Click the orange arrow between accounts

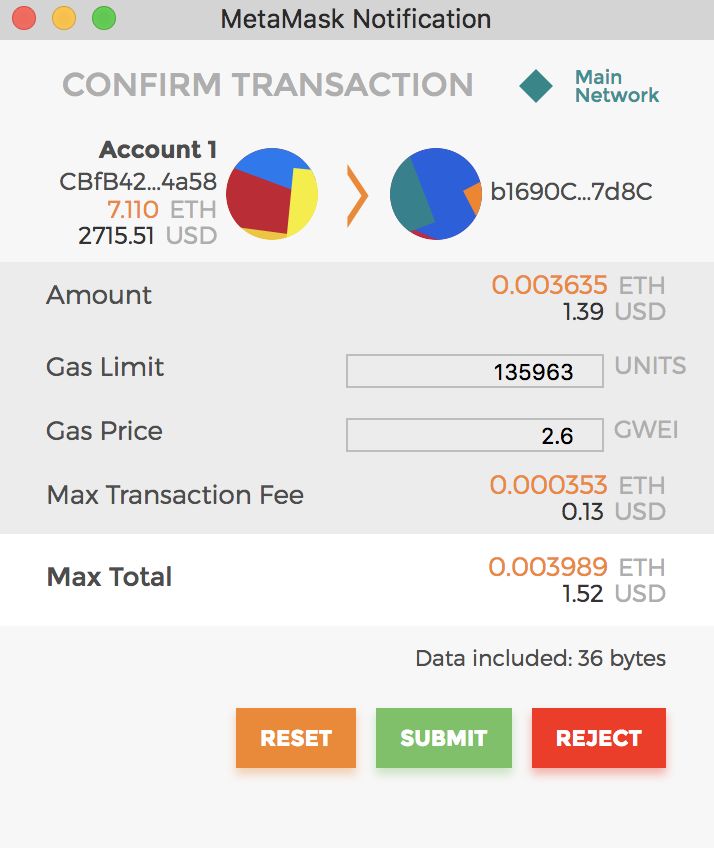click(357, 196)
